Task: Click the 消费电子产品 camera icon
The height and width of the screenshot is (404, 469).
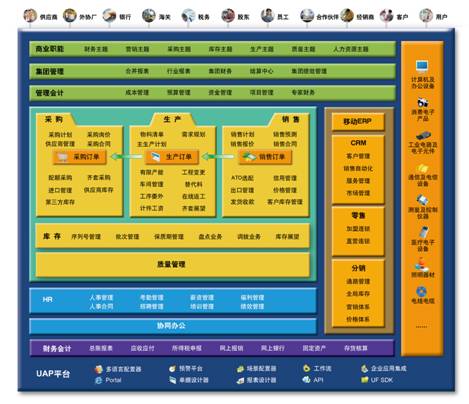Action: coord(422,102)
